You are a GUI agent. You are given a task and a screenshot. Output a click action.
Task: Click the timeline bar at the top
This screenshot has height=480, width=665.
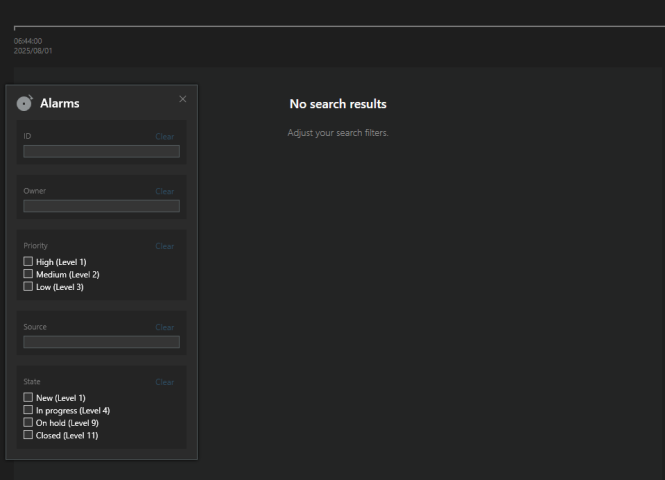pos(340,27)
